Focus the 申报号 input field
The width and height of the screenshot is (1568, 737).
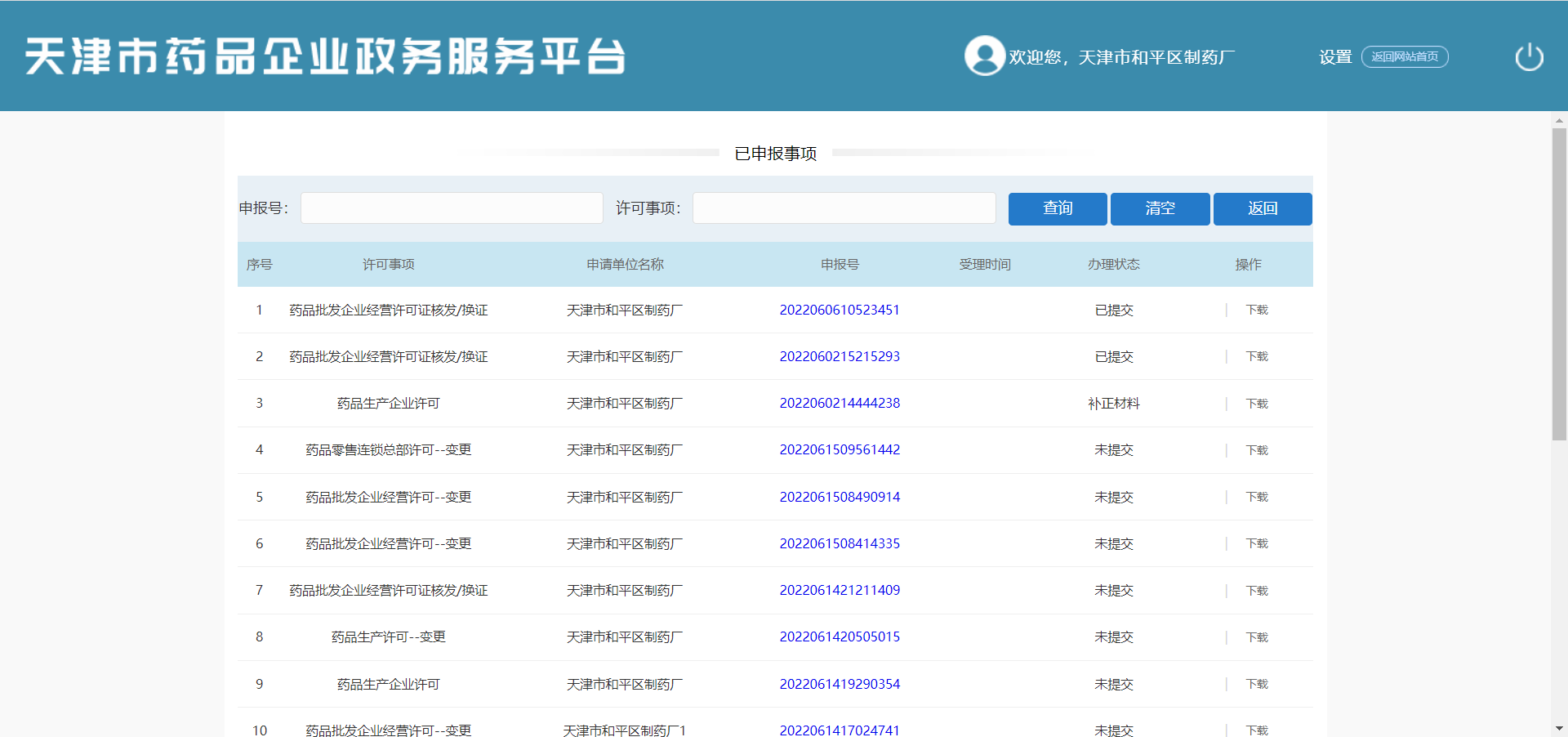tap(452, 208)
